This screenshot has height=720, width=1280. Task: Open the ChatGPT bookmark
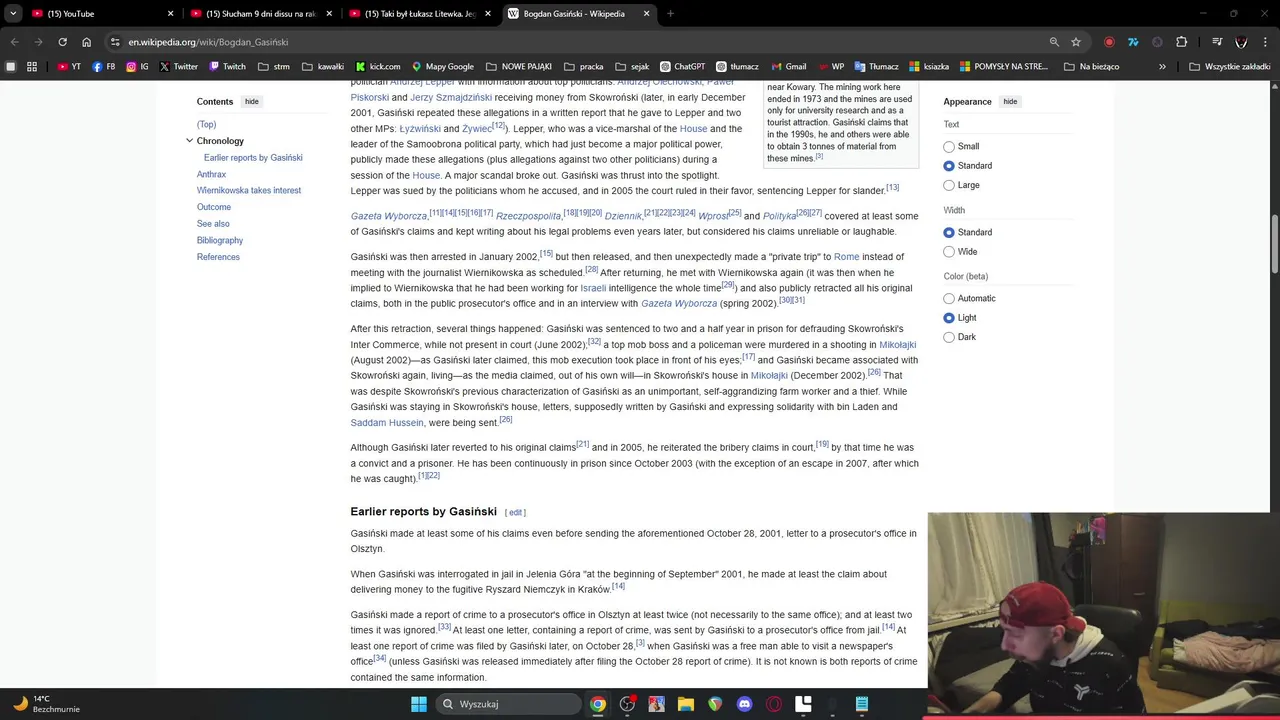[x=681, y=67]
